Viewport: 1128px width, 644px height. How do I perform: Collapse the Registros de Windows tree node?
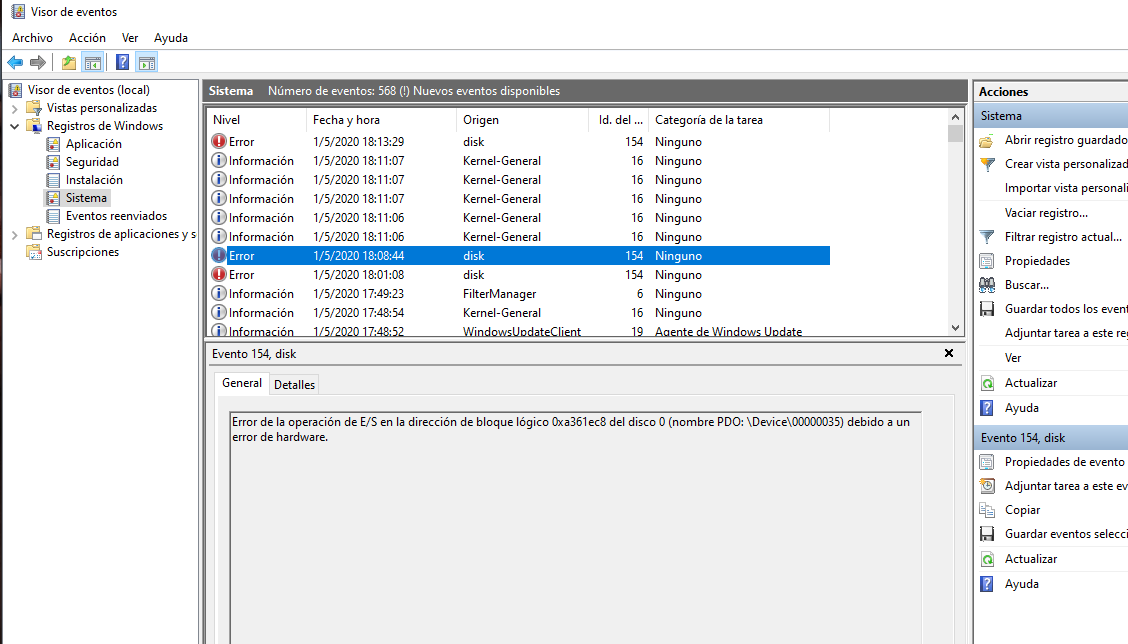[x=14, y=126]
